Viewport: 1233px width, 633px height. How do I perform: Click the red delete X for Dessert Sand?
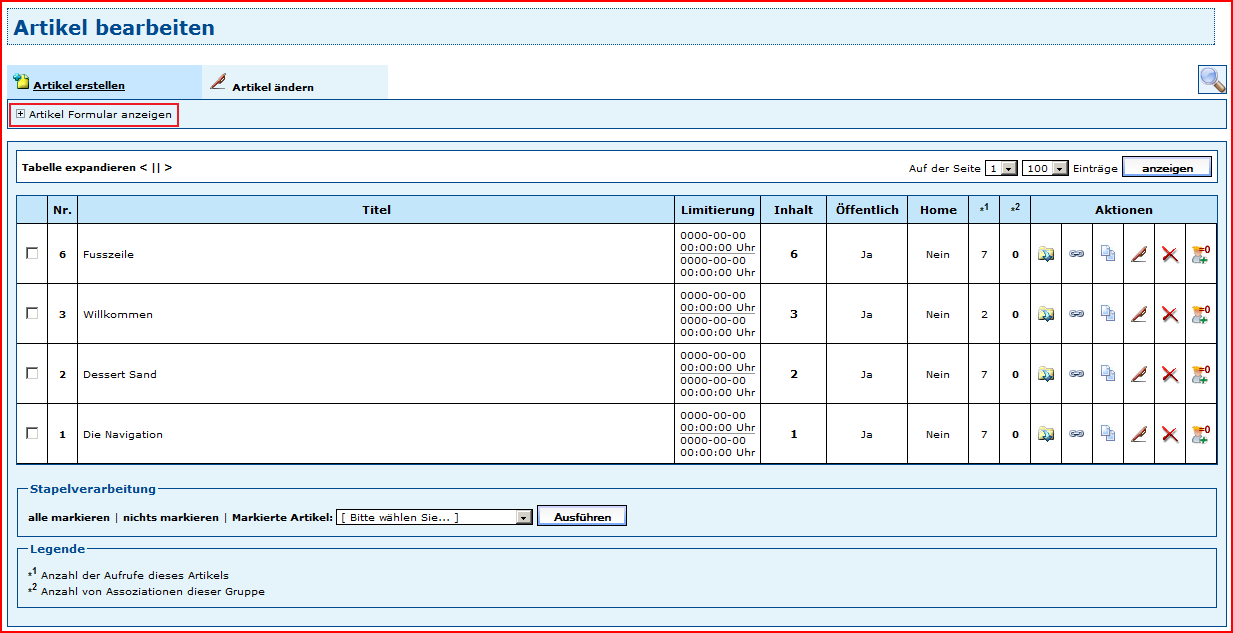coord(1169,375)
